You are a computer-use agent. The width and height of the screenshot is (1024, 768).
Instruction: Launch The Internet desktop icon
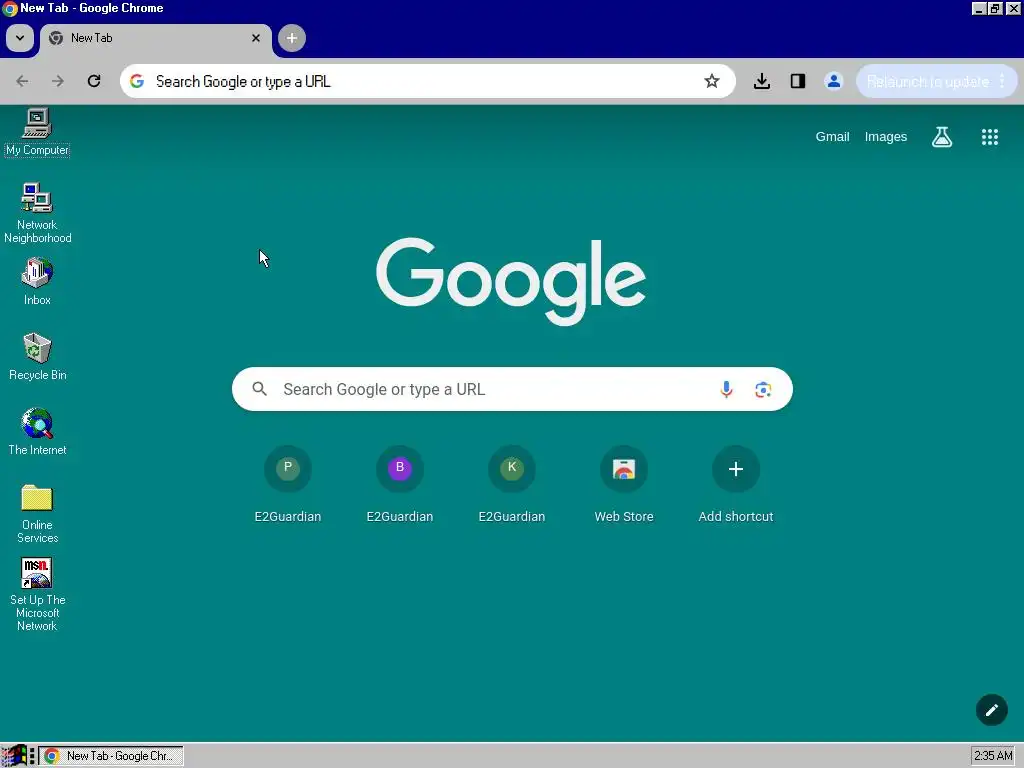point(37,432)
